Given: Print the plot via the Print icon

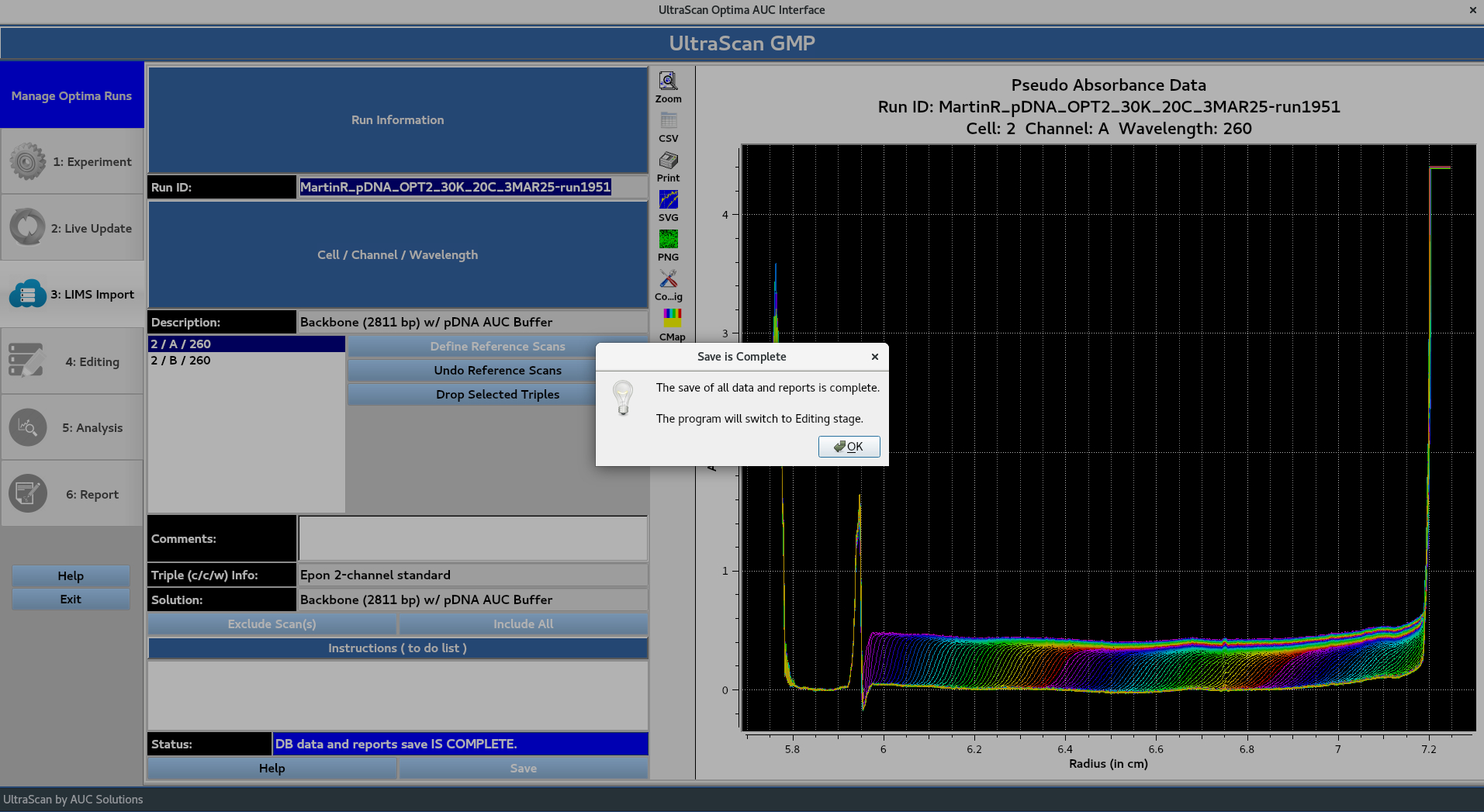Looking at the screenshot, I should [x=668, y=160].
